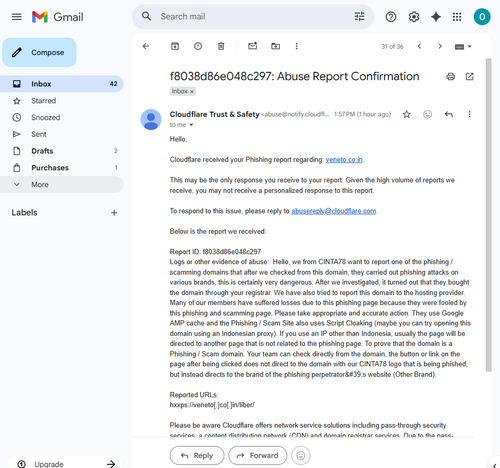Archive this email
Viewport: 500px width, 468px height.
pos(175,46)
